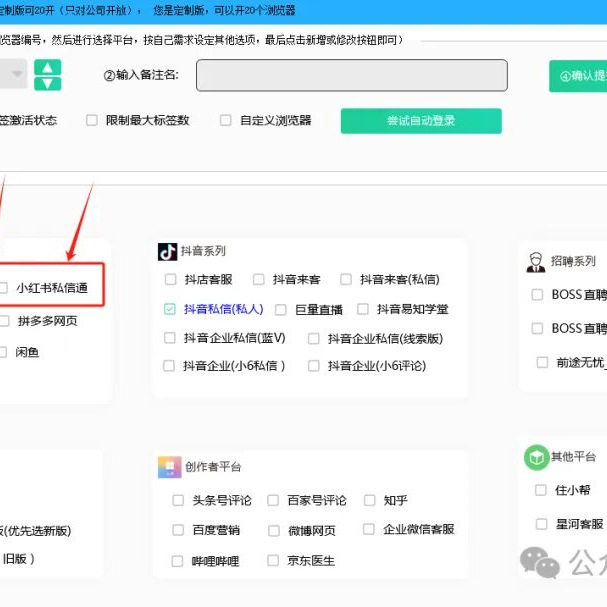Viewport: 607px width, 607px height.
Task: Check the 抖音企业私信(蓝V) checkbox
Action: (x=170, y=338)
